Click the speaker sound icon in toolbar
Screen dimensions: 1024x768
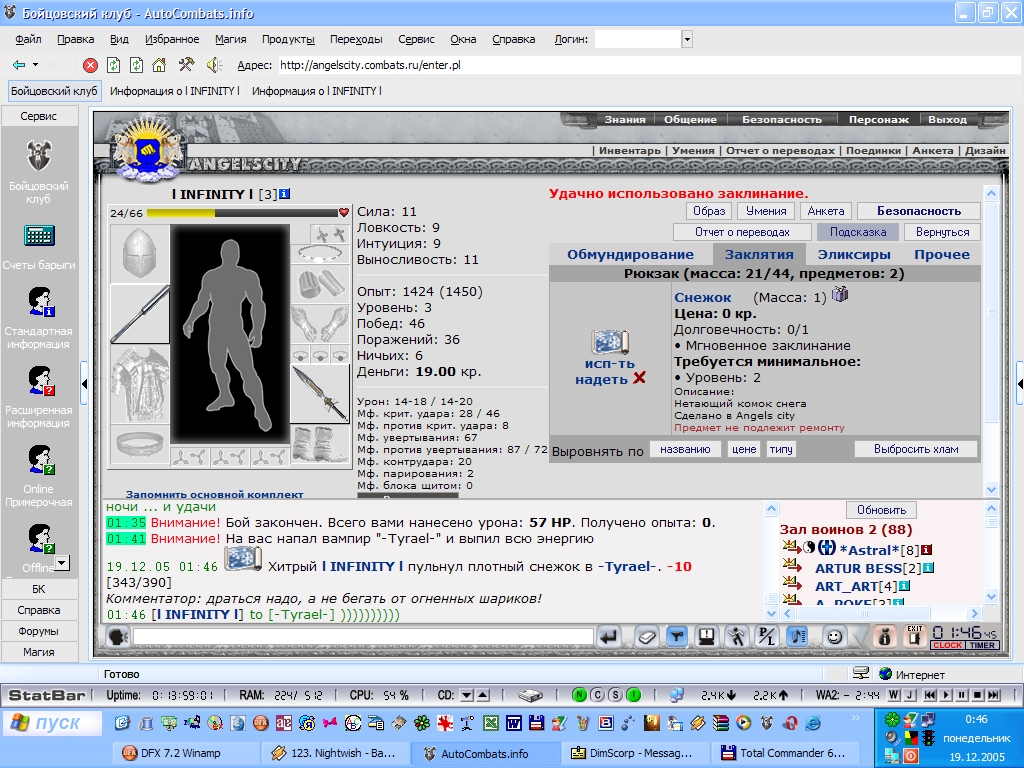(214, 65)
